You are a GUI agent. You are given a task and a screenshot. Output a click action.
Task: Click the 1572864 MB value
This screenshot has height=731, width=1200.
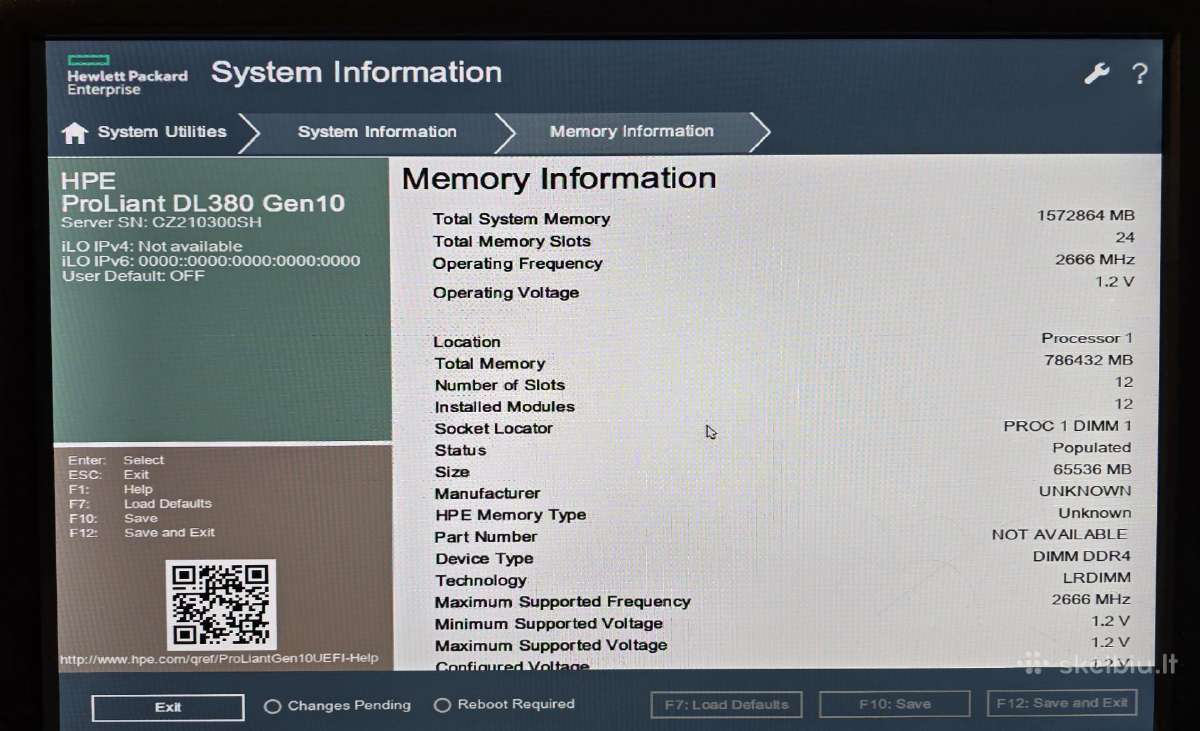(x=1086, y=215)
